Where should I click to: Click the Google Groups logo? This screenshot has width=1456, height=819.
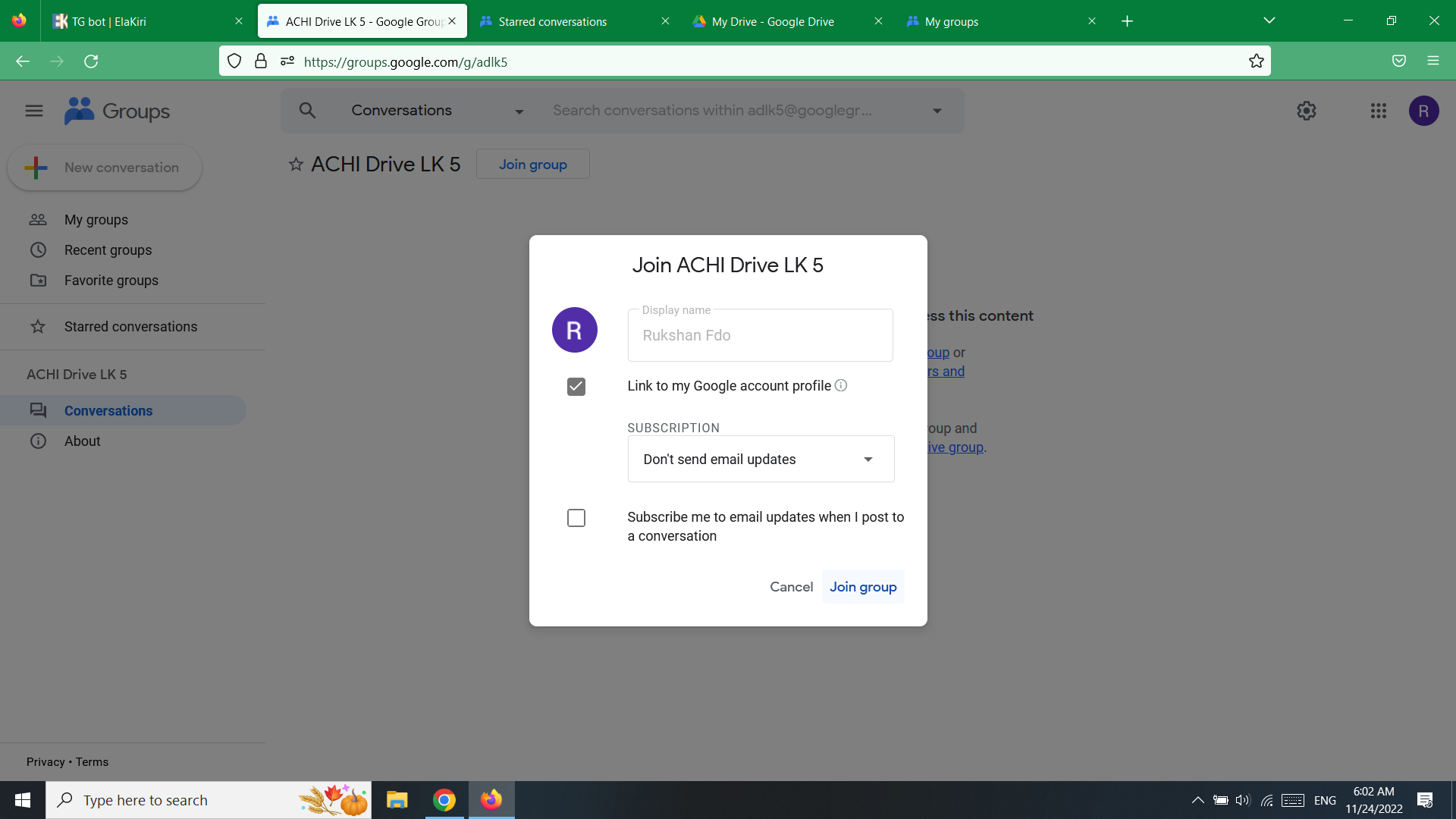(118, 111)
